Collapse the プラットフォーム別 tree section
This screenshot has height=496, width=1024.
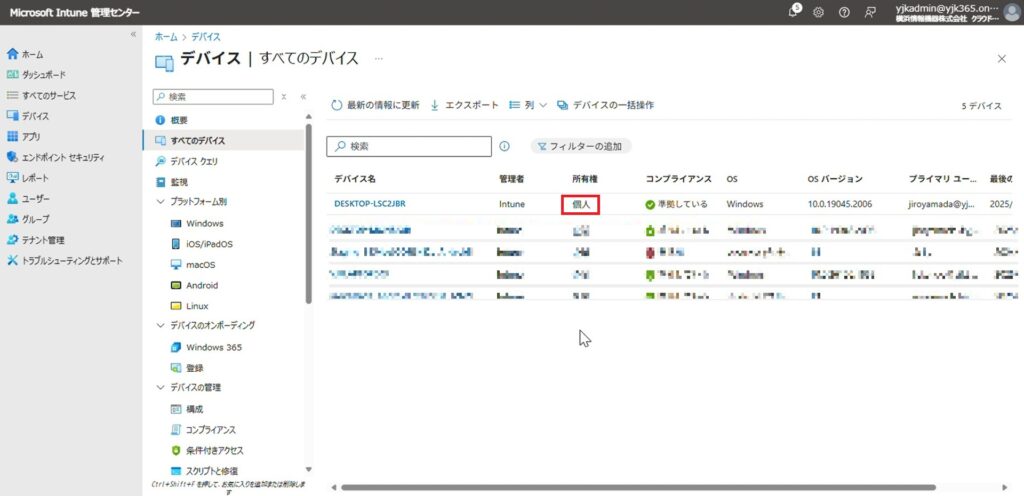161,202
